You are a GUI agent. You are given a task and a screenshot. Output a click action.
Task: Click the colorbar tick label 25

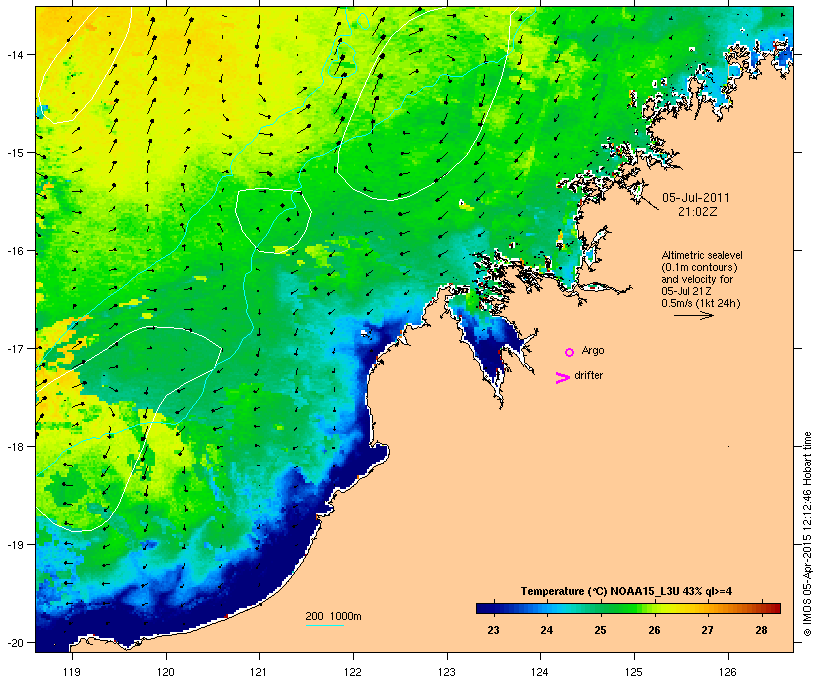[600, 630]
